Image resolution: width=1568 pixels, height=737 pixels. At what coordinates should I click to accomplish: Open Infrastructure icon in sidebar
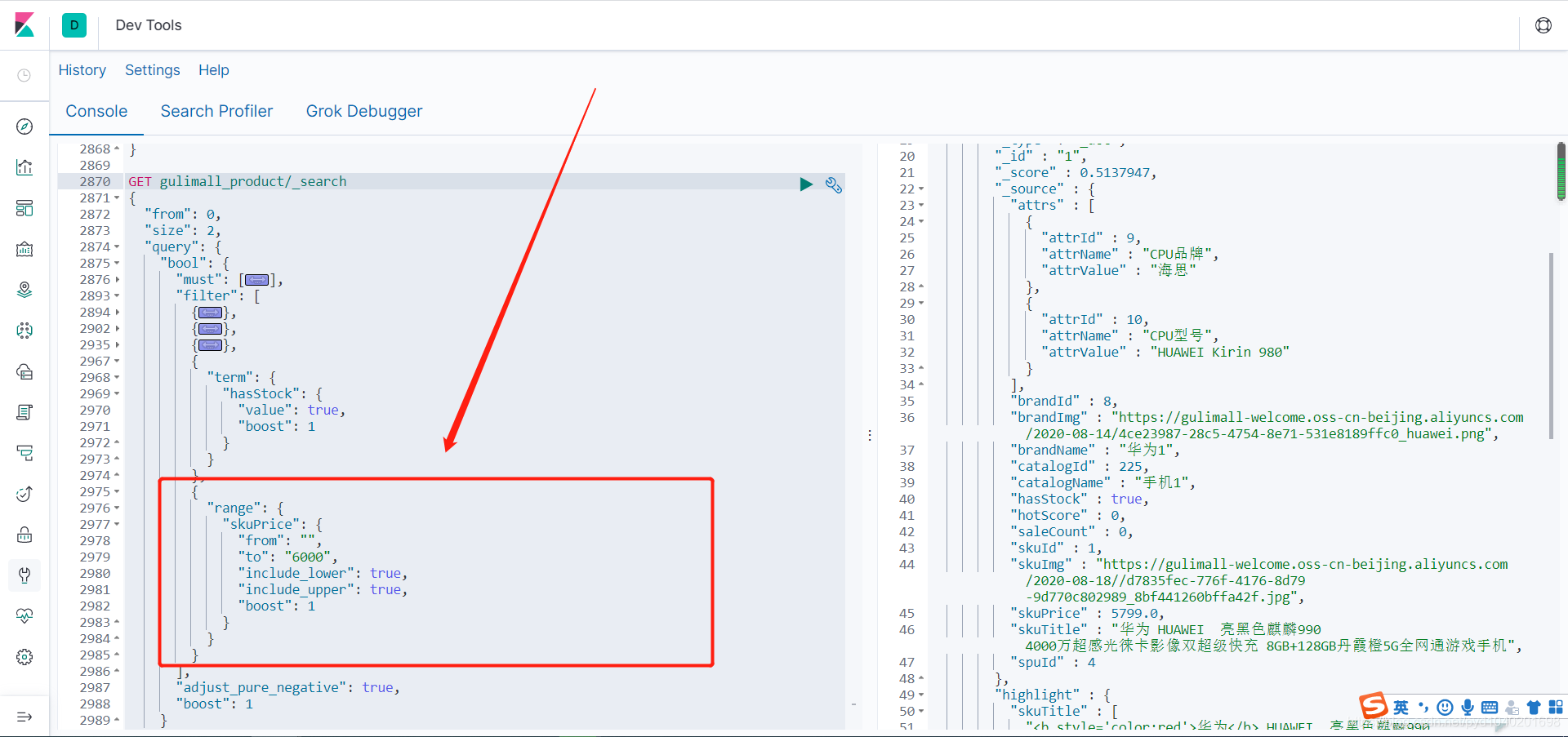coord(24,371)
